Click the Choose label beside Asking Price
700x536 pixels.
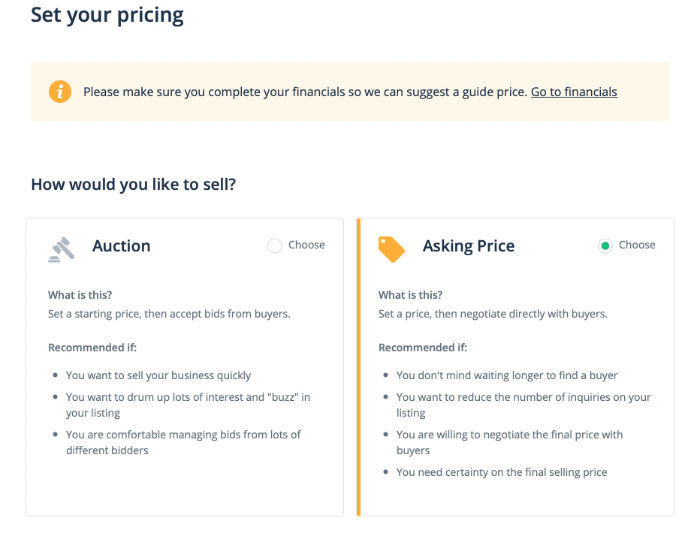pos(637,245)
